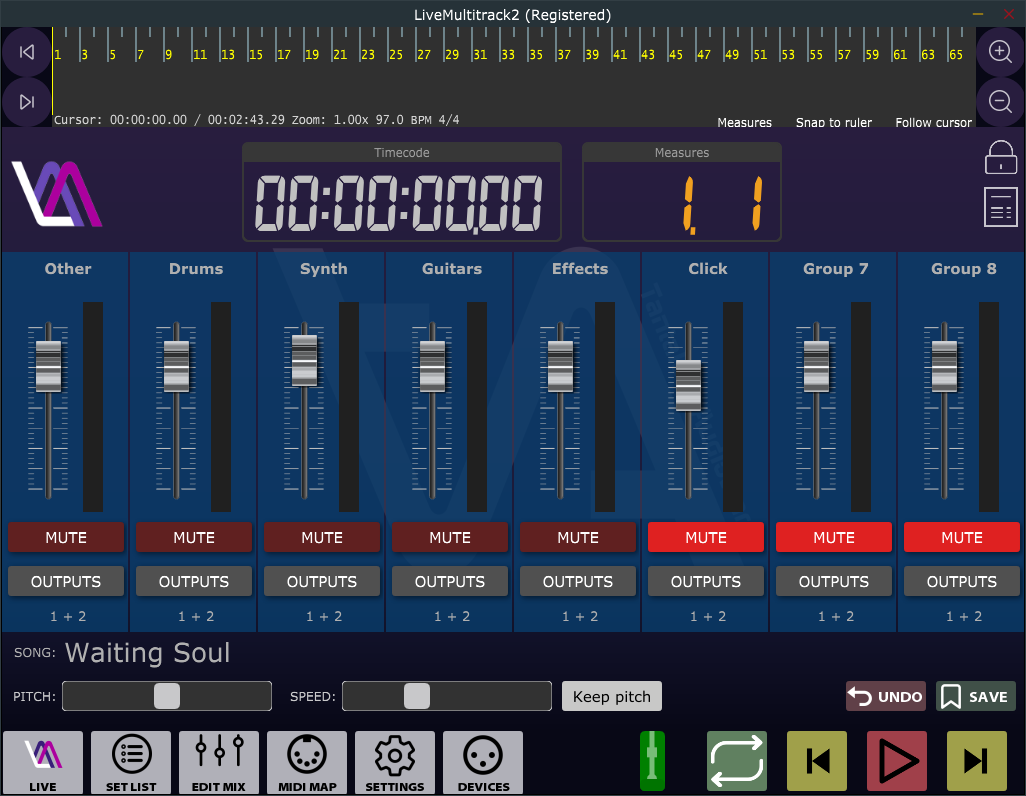Toggle the loop playback button
The image size is (1026, 796).
737,761
